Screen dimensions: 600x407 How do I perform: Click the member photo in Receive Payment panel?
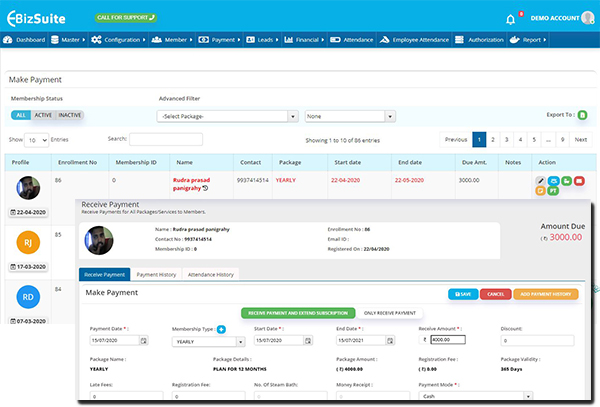click(99, 241)
